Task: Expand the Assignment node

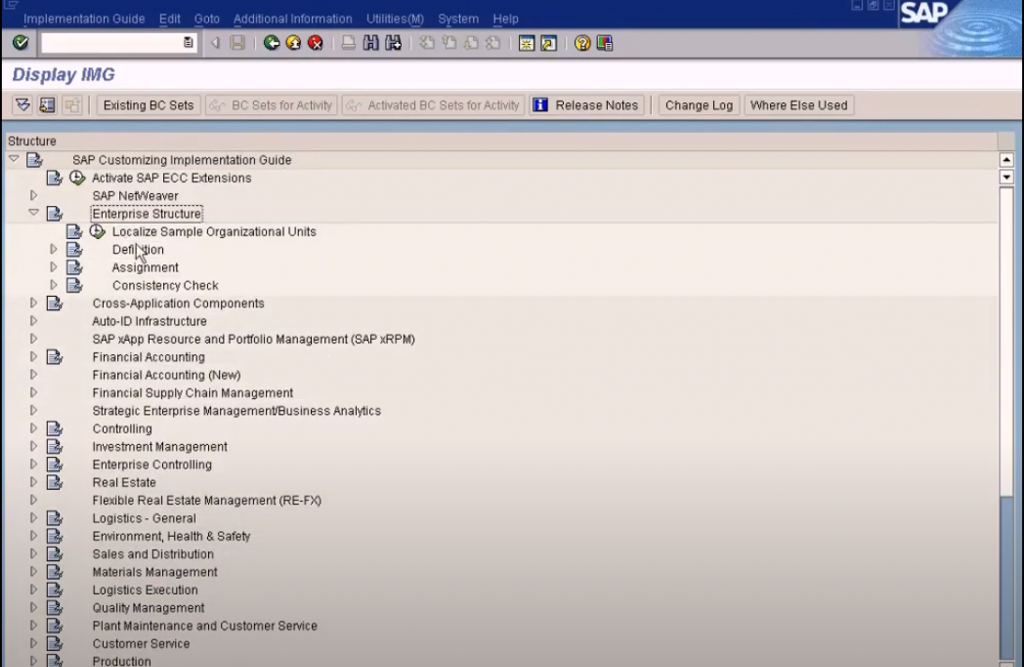Action: click(54, 267)
